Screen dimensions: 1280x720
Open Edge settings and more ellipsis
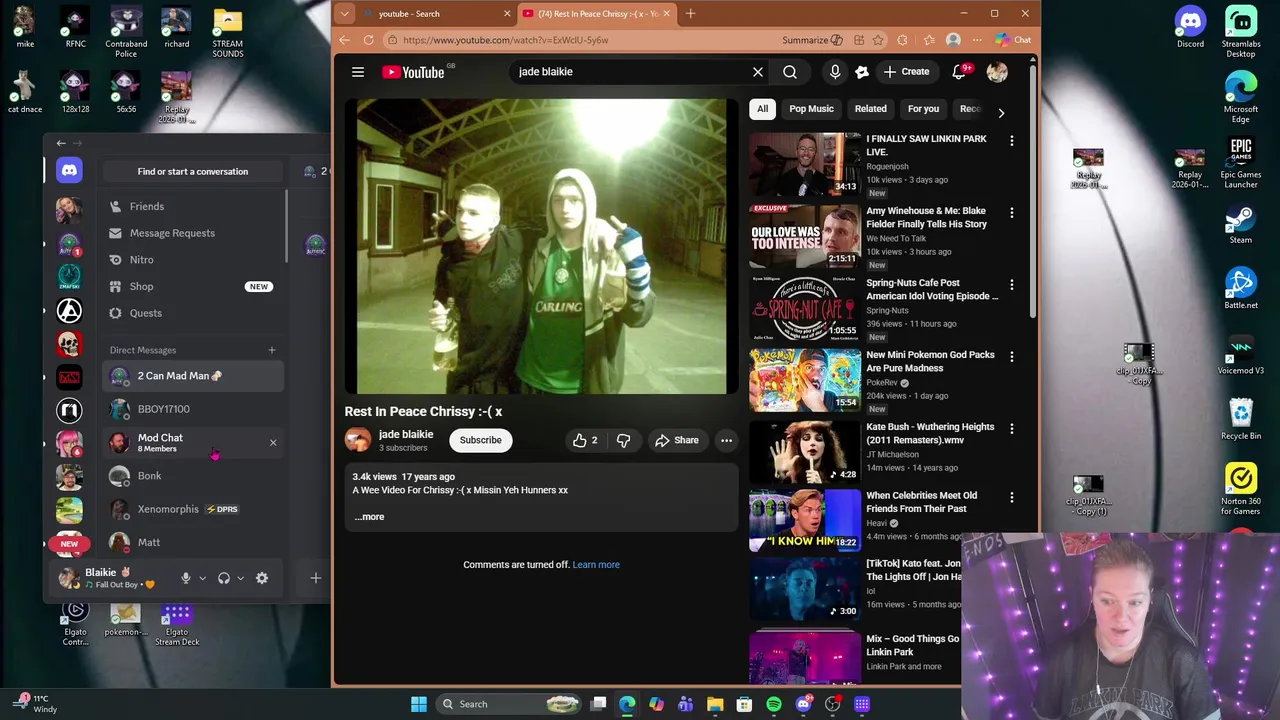(977, 40)
